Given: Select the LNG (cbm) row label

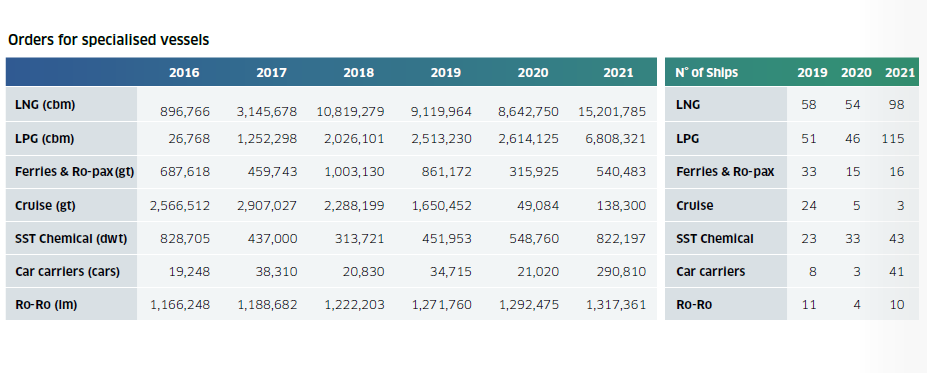Looking at the screenshot, I should tap(45, 105).
